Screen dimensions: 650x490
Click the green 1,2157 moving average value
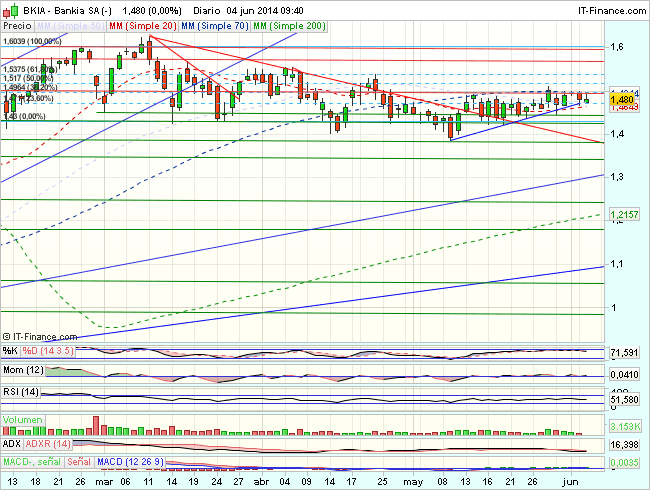tap(624, 215)
